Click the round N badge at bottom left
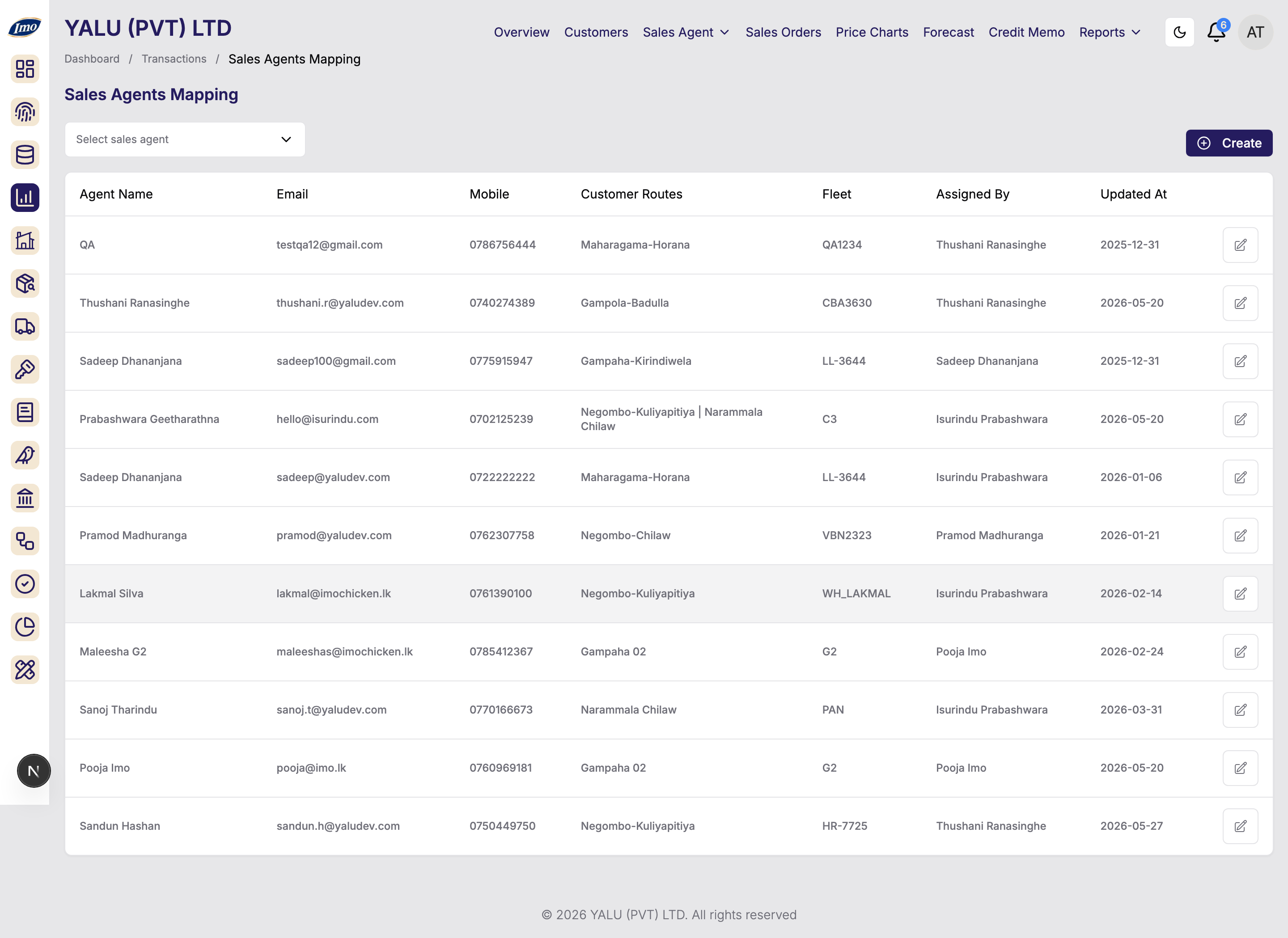The height and width of the screenshot is (938, 1288). (34, 770)
